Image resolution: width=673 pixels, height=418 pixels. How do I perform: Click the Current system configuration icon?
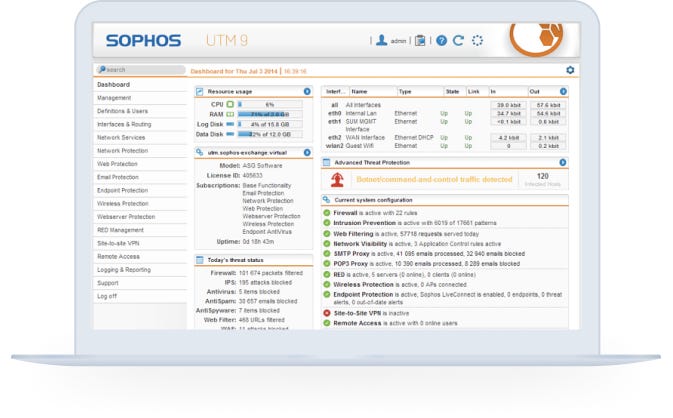tap(327, 200)
